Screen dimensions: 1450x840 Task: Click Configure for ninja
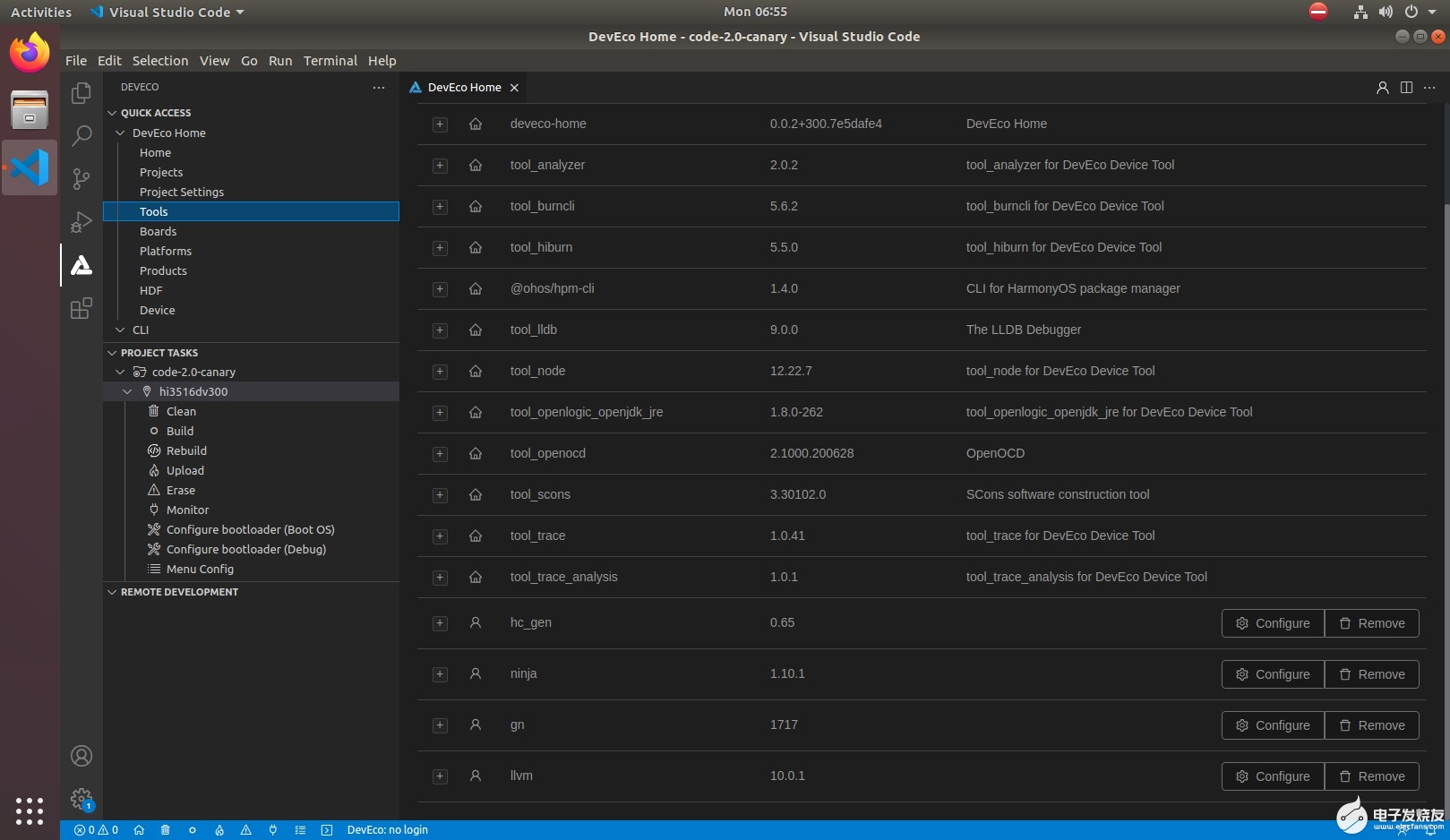(x=1273, y=674)
